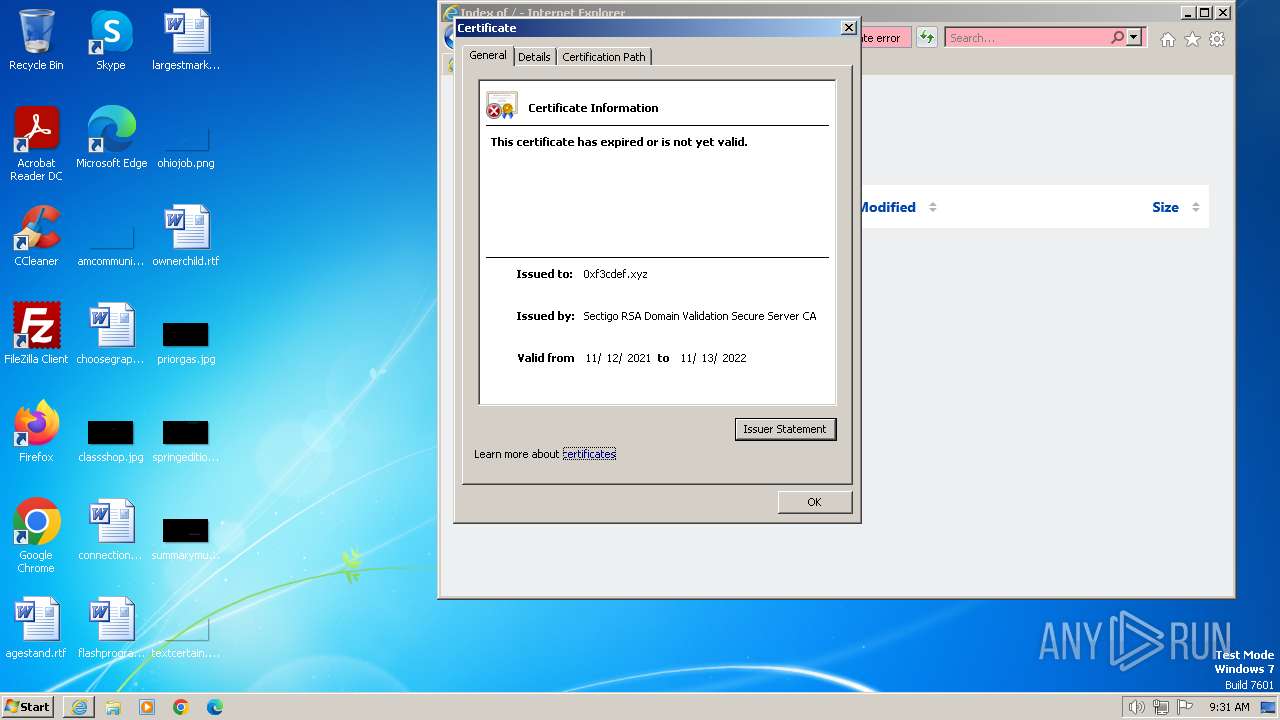Open network status tray icon
This screenshot has height=720, width=1280.
(1161, 707)
